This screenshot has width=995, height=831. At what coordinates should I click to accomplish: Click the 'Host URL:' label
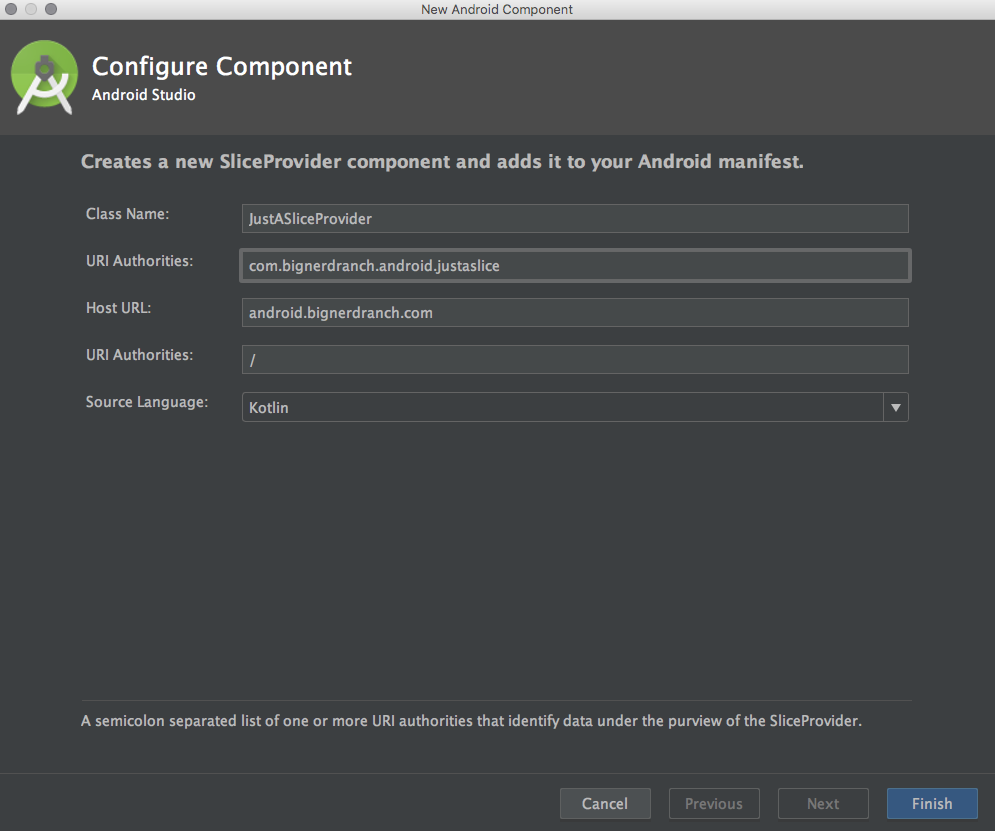(x=119, y=308)
